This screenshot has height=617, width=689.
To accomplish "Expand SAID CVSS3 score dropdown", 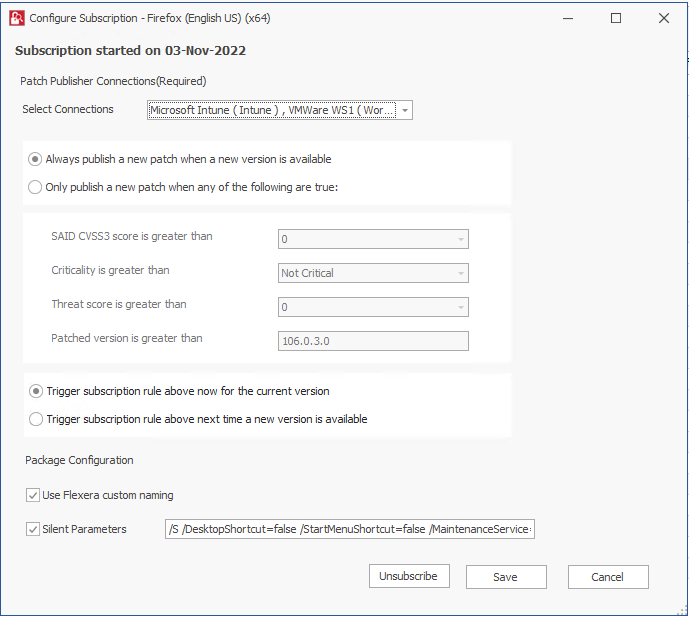I will click(461, 240).
